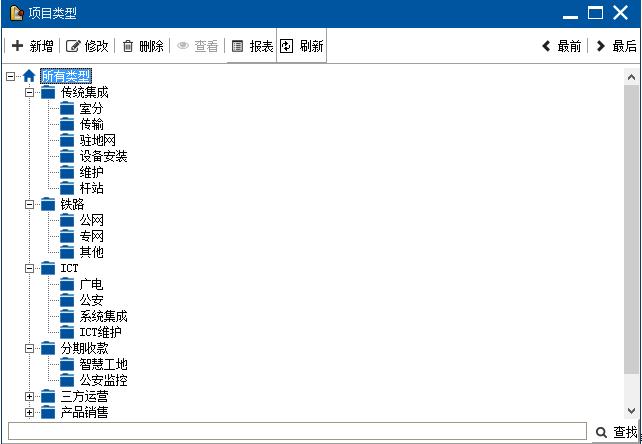Click the 新增 (Add) toolbar button
The height and width of the screenshot is (444, 642).
(x=32, y=46)
